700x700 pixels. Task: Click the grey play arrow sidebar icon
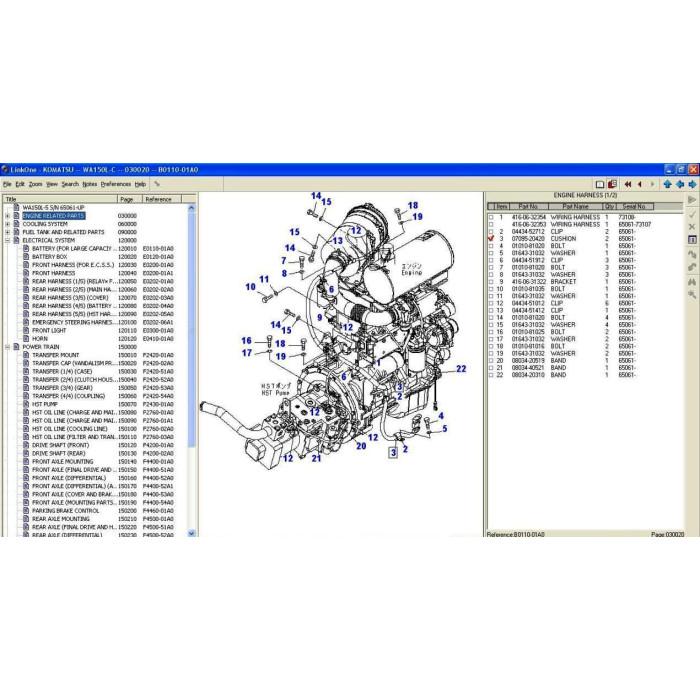[692, 200]
